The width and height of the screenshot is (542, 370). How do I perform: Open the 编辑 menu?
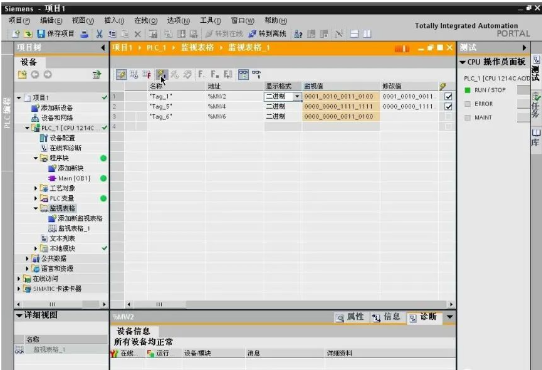(x=51, y=21)
